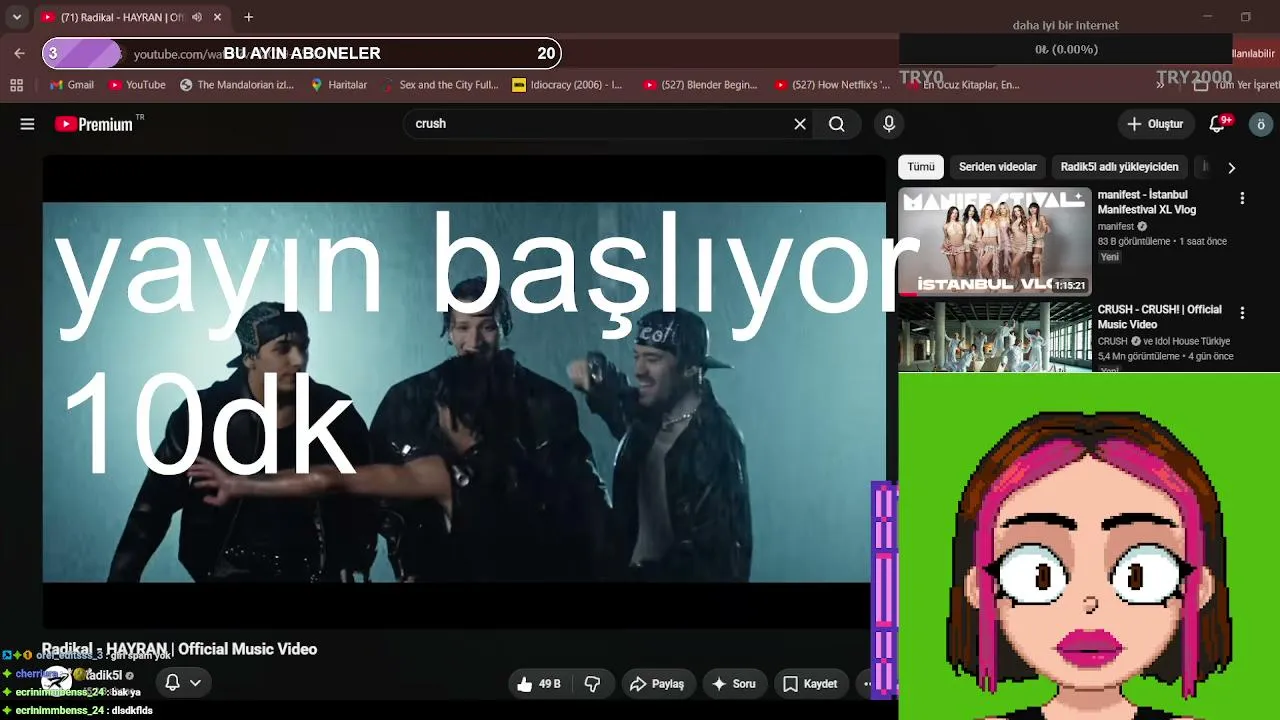Select the Tümü filter chip
The image size is (1280, 720).
click(x=921, y=167)
